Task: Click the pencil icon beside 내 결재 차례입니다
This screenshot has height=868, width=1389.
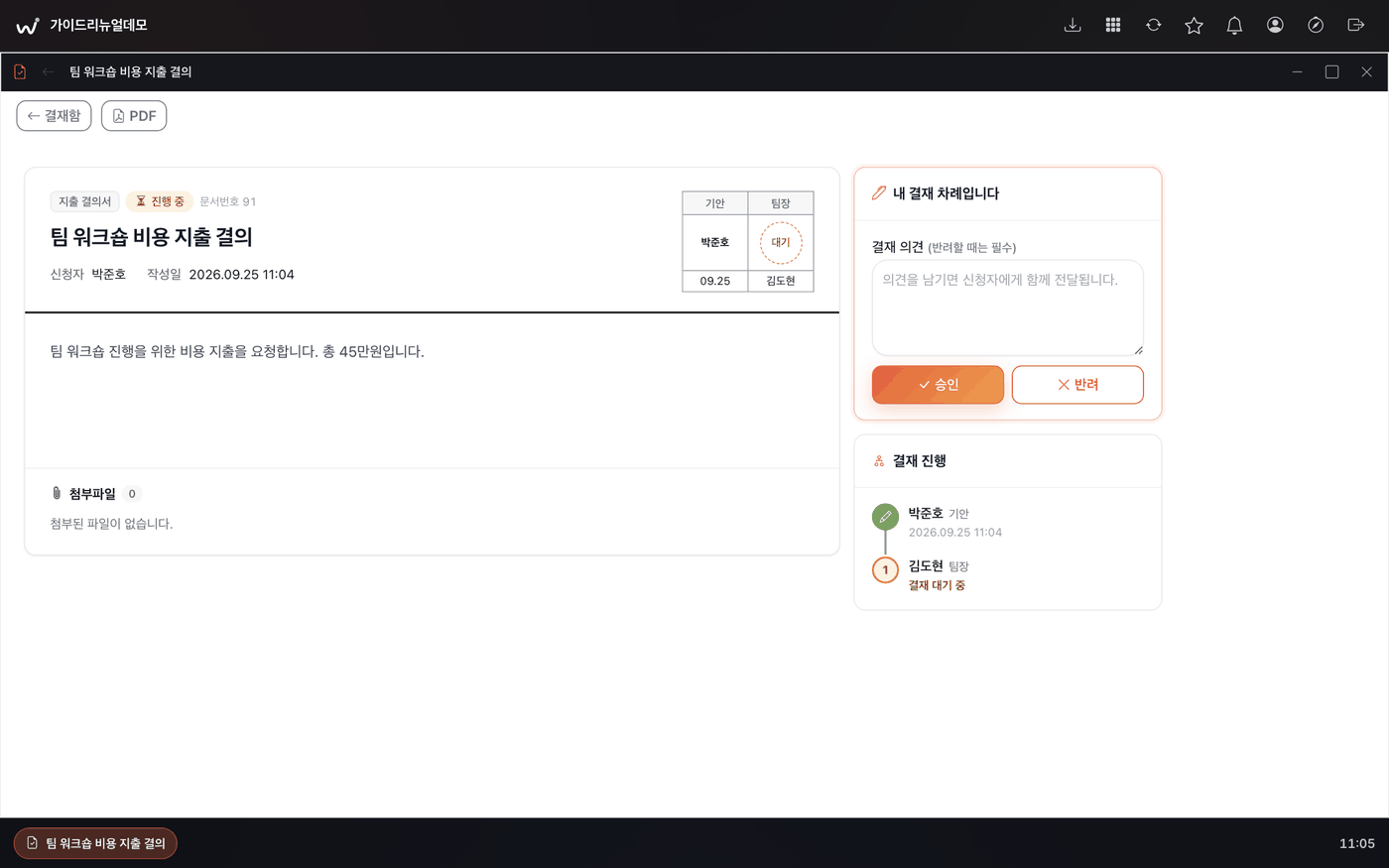Action: point(879,193)
